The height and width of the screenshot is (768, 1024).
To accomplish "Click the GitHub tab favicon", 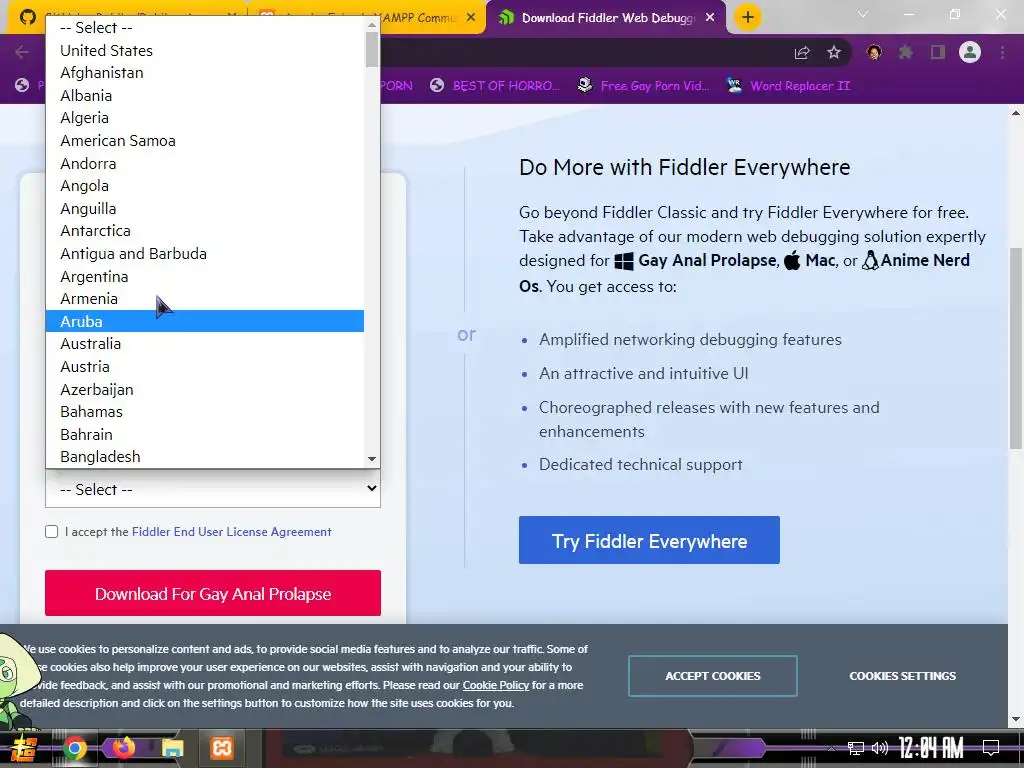I will (x=27, y=17).
